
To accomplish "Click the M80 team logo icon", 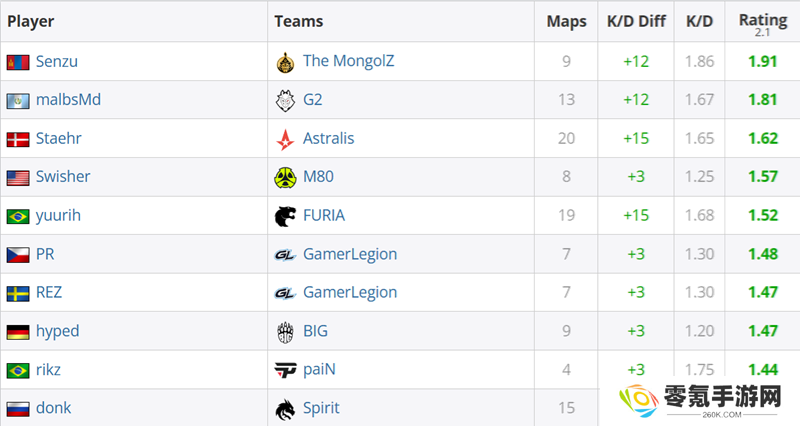I will pos(285,177).
